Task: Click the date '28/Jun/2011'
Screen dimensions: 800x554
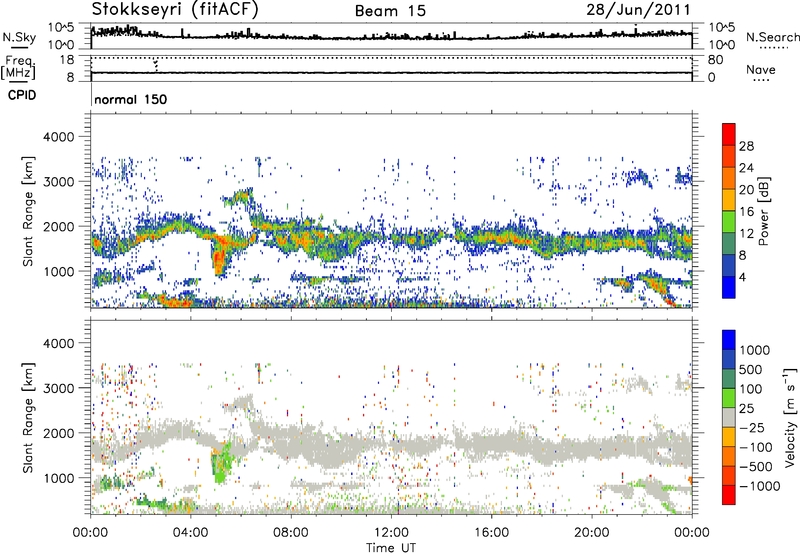Action: [x=638, y=9]
